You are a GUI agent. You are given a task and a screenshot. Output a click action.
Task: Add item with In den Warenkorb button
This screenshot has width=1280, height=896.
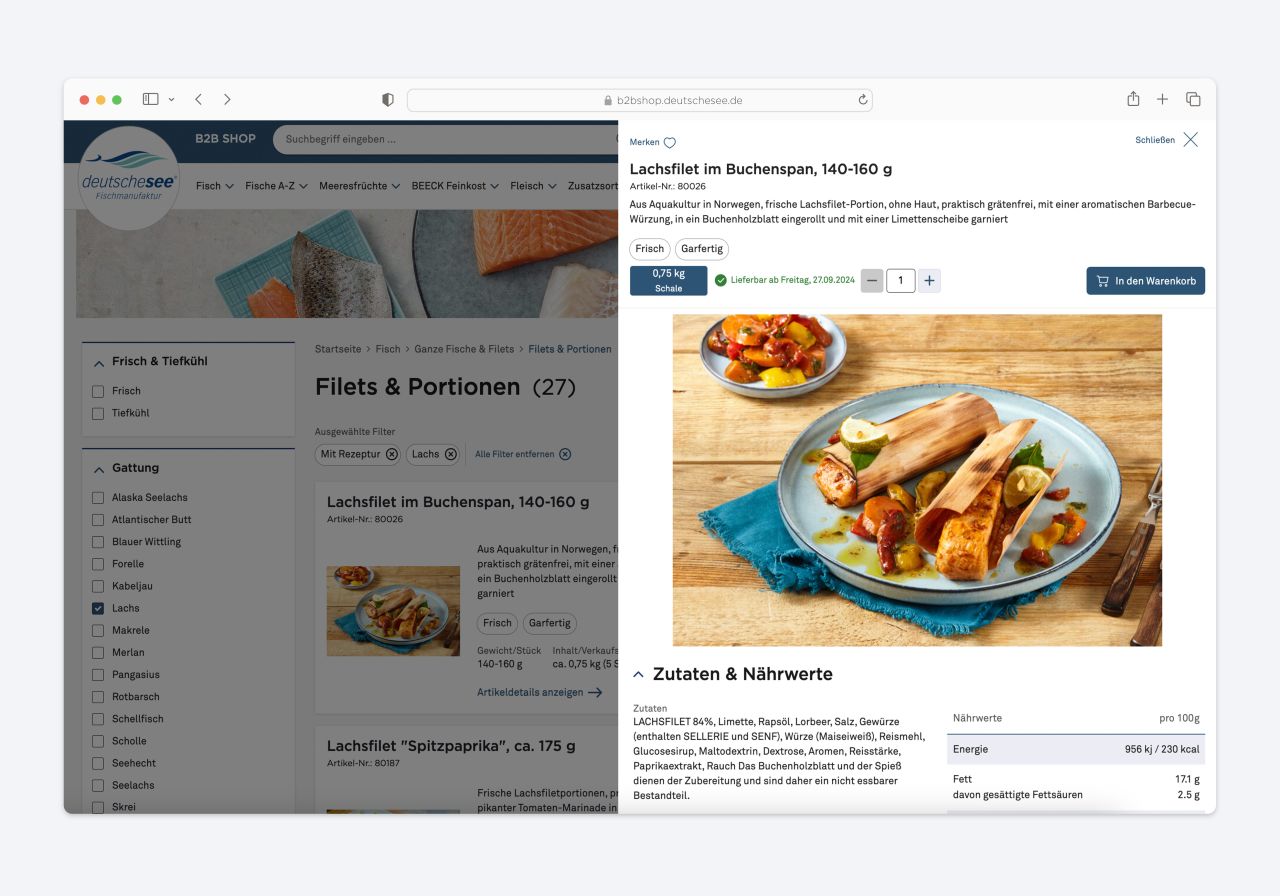1146,281
